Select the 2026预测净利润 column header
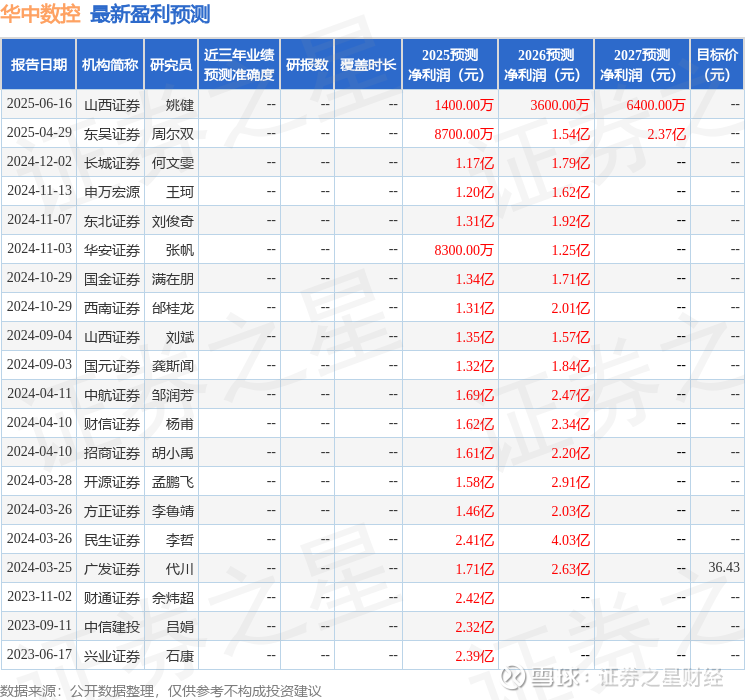 pos(546,65)
